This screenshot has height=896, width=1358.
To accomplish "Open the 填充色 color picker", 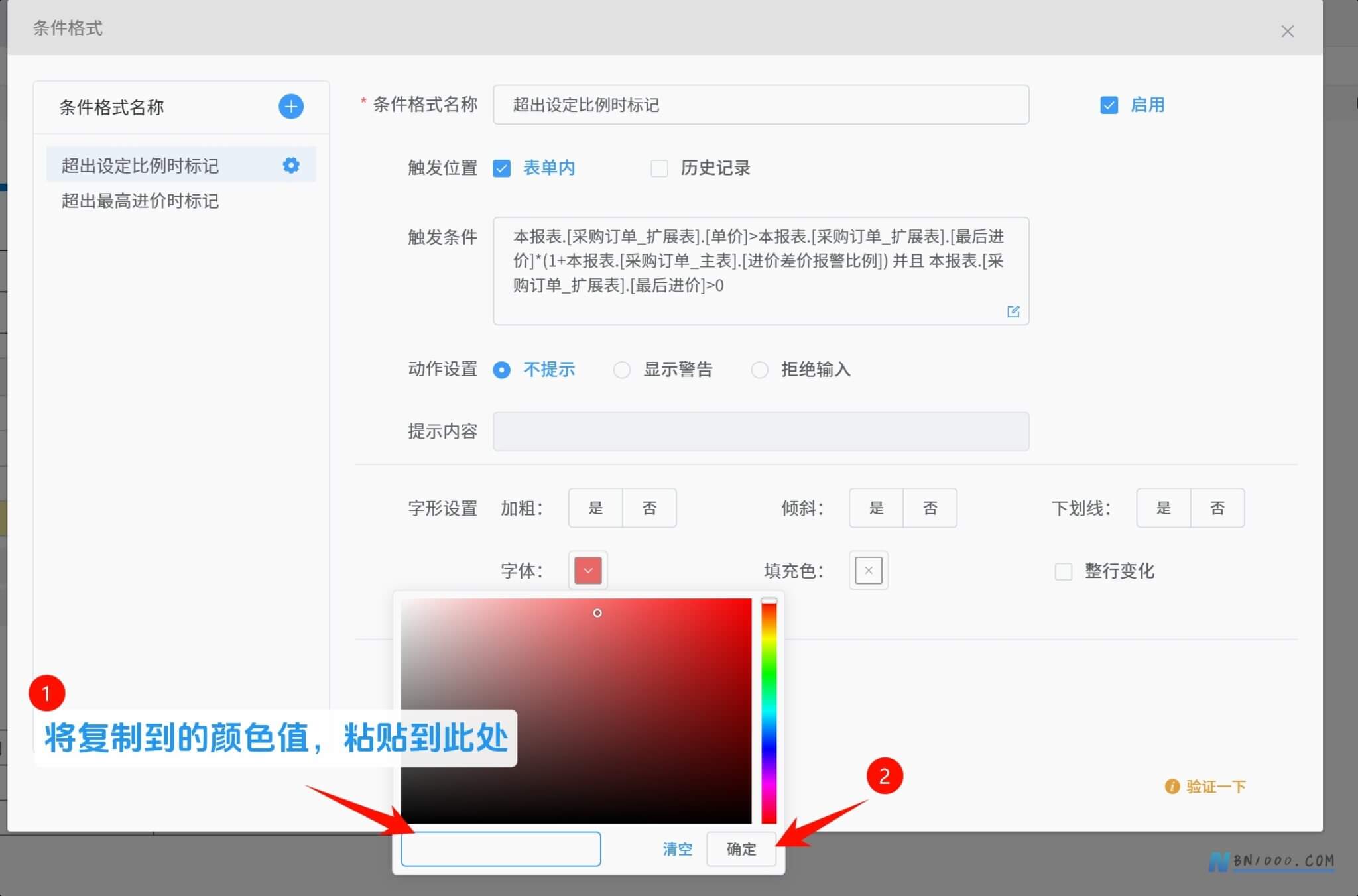I will tap(868, 570).
